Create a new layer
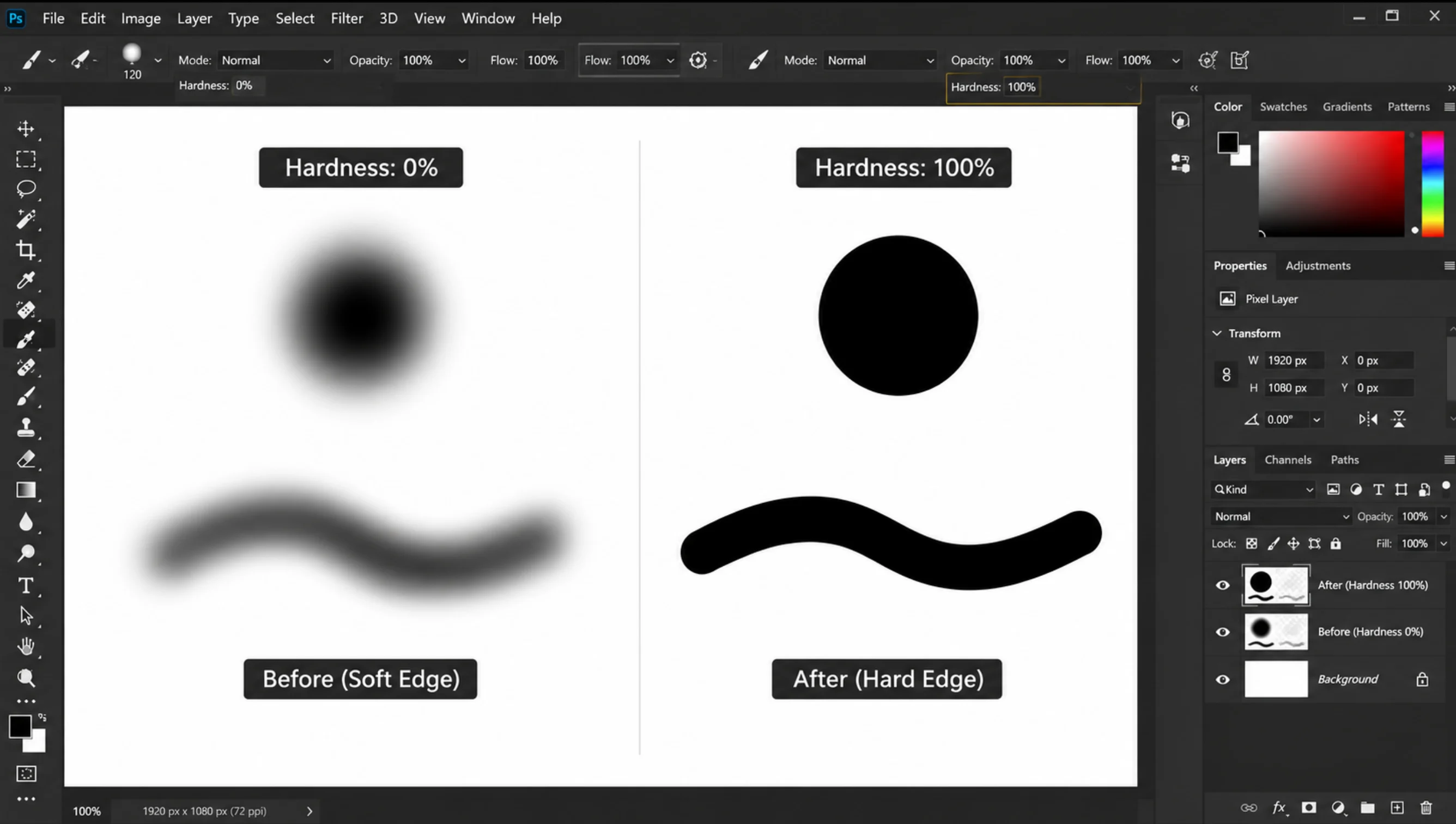 click(x=1397, y=808)
